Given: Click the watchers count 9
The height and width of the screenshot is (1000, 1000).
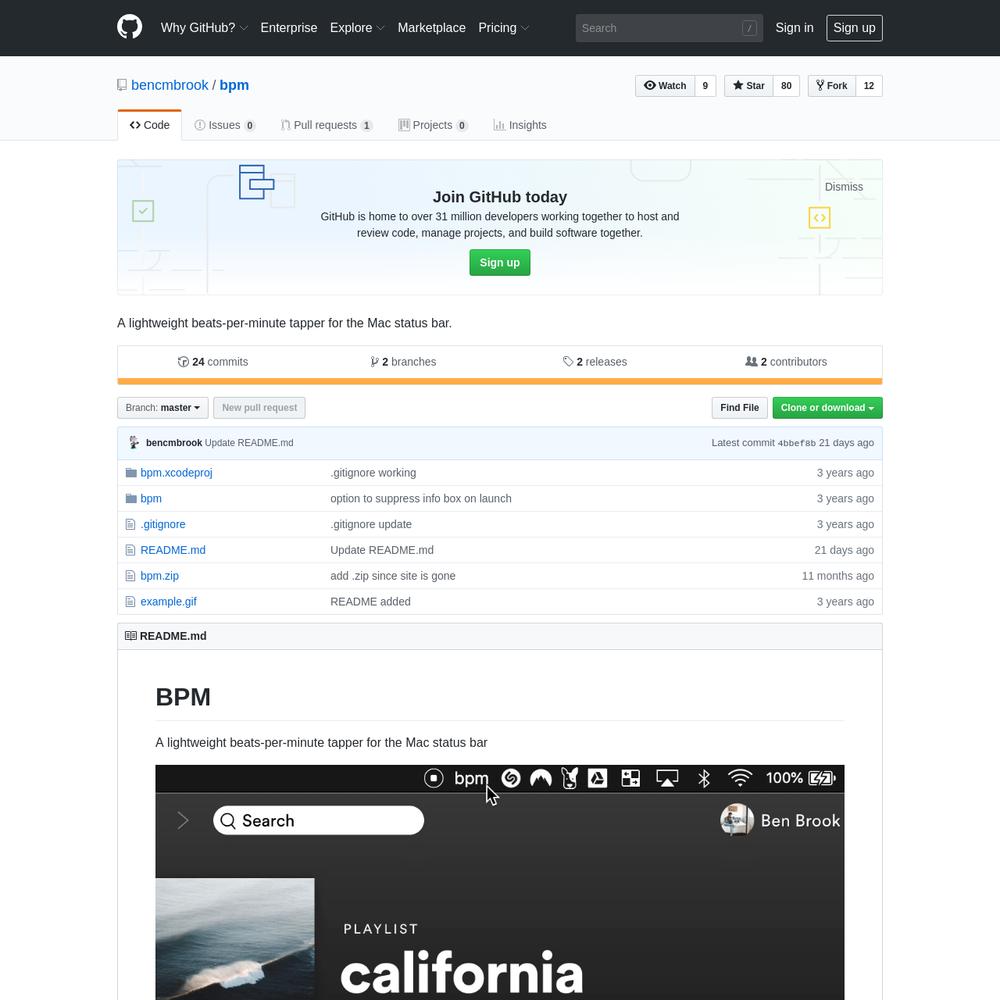Looking at the screenshot, I should coord(705,85).
